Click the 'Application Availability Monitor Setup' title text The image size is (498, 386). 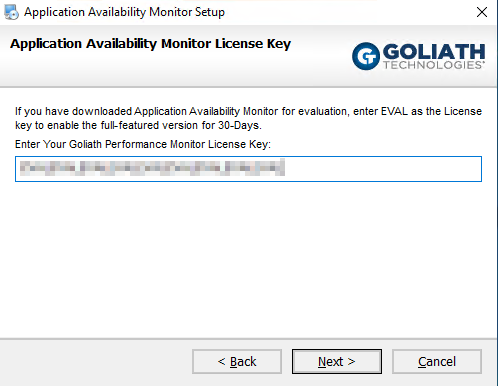tap(124, 12)
